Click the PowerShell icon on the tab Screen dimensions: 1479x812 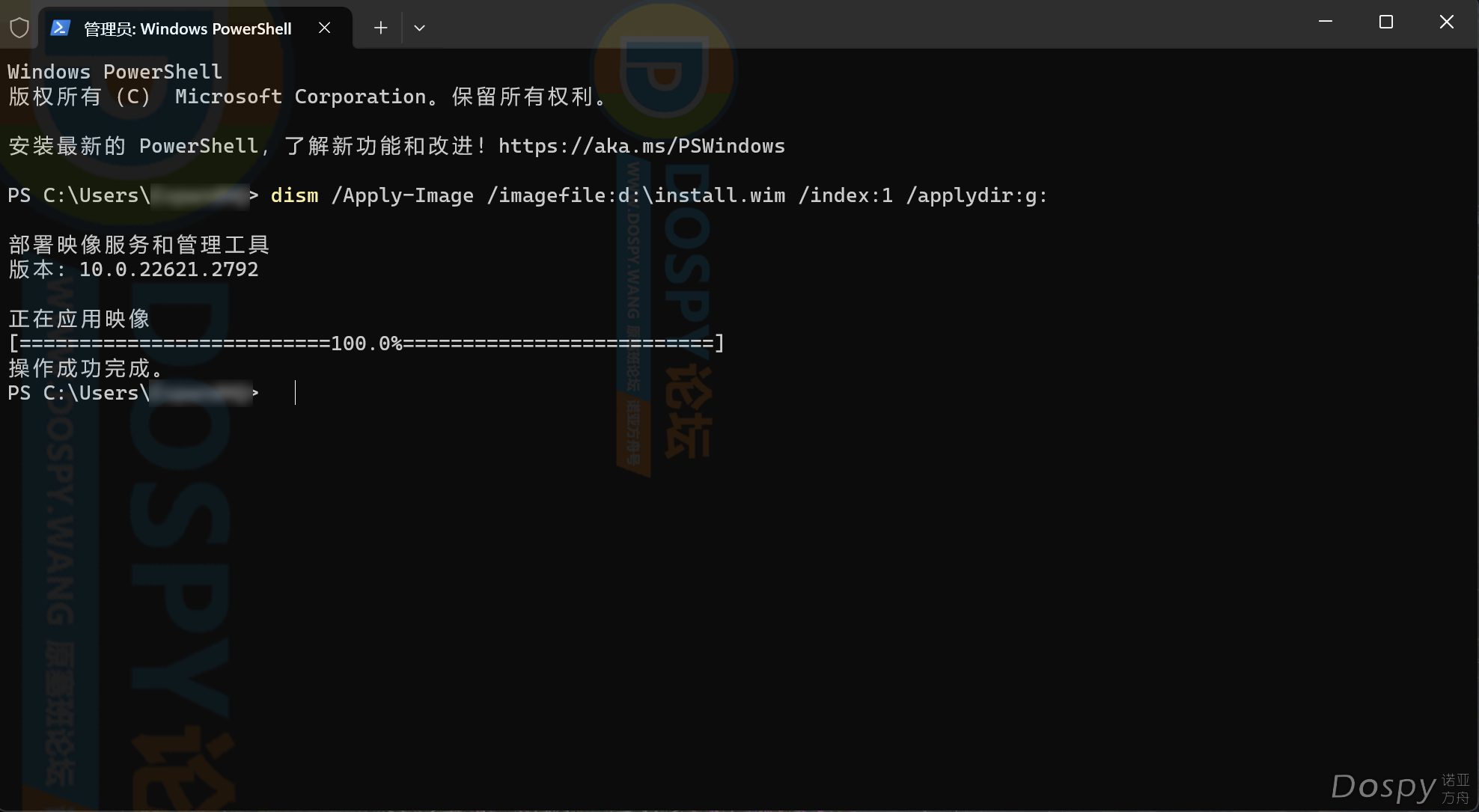coord(60,28)
